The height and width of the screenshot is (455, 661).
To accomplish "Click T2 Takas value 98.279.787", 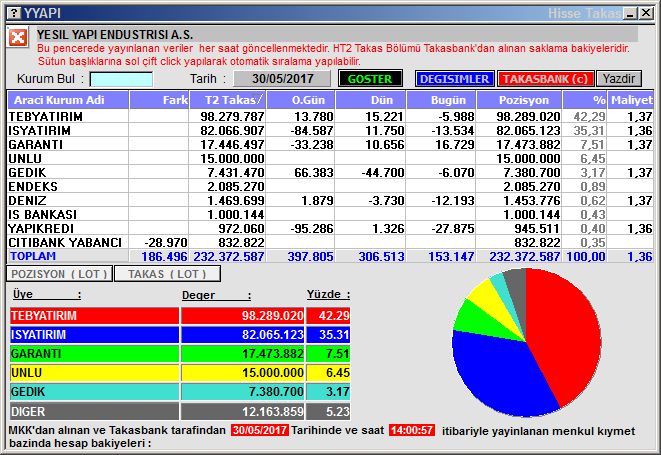I will 232,116.
